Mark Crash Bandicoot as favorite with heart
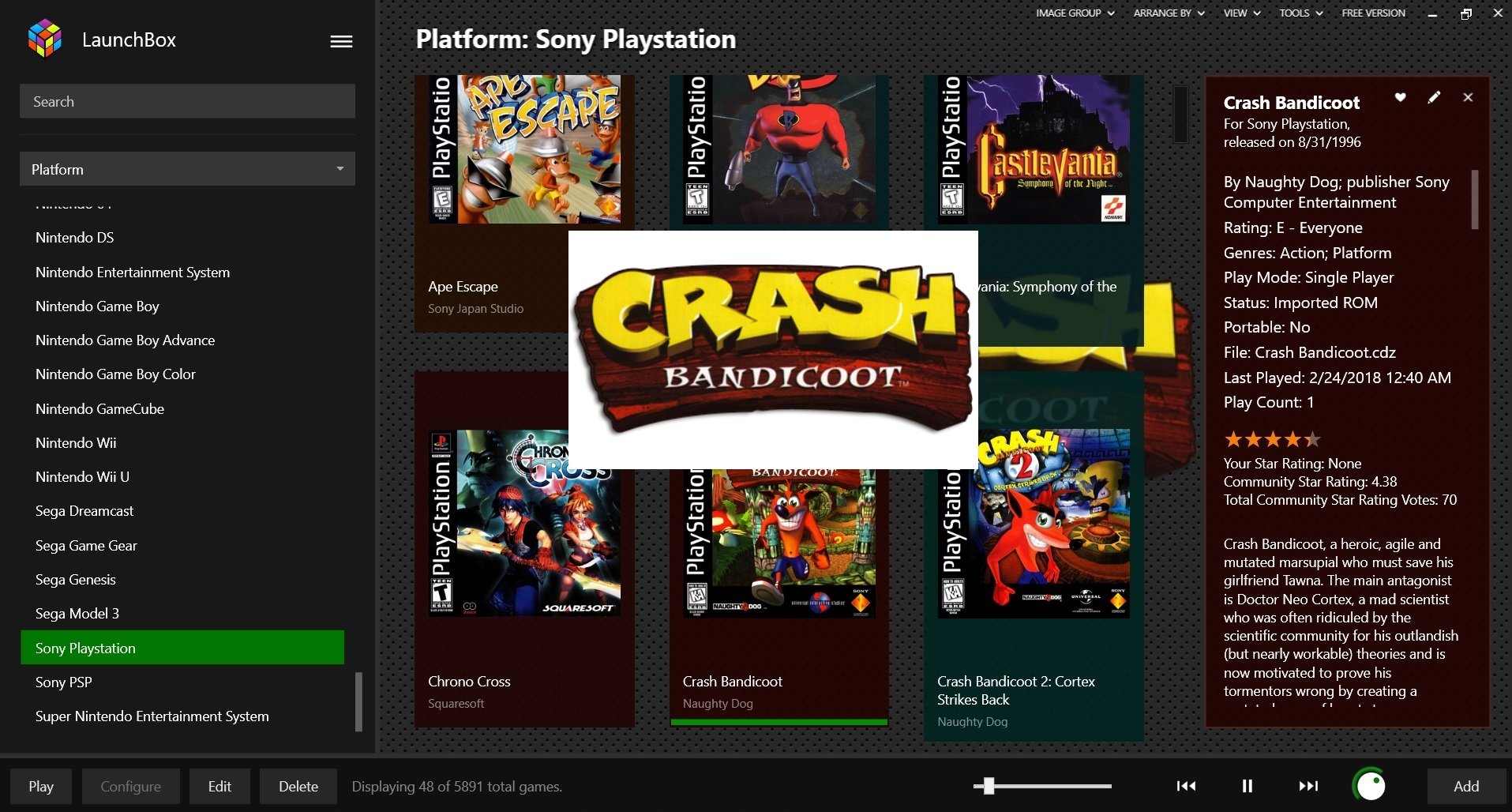Viewport: 1512px width, 812px height. click(1400, 97)
